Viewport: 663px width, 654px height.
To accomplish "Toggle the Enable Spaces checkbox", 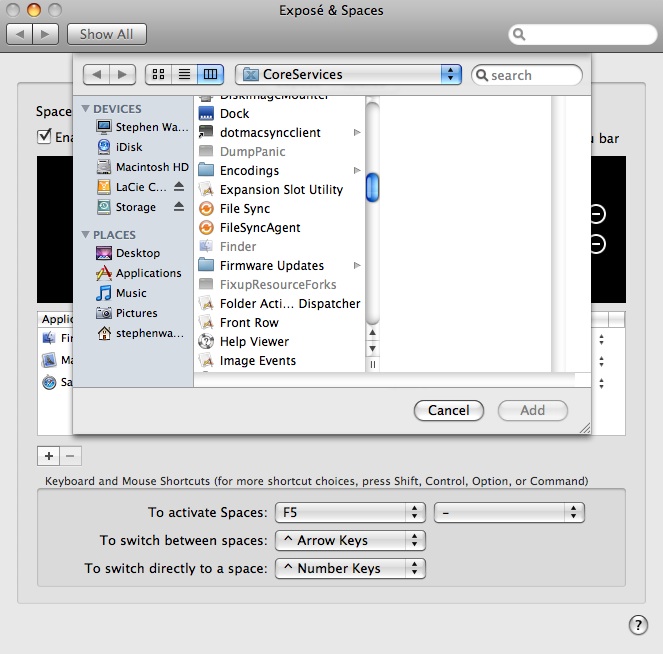I will [44, 137].
